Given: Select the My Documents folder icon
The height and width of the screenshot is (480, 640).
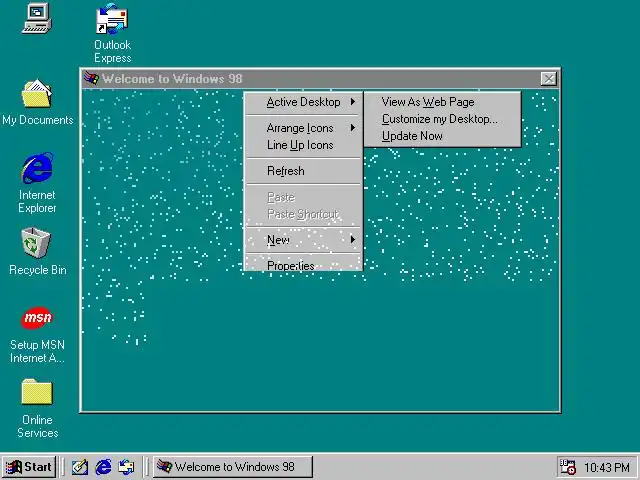Looking at the screenshot, I should (37, 102).
